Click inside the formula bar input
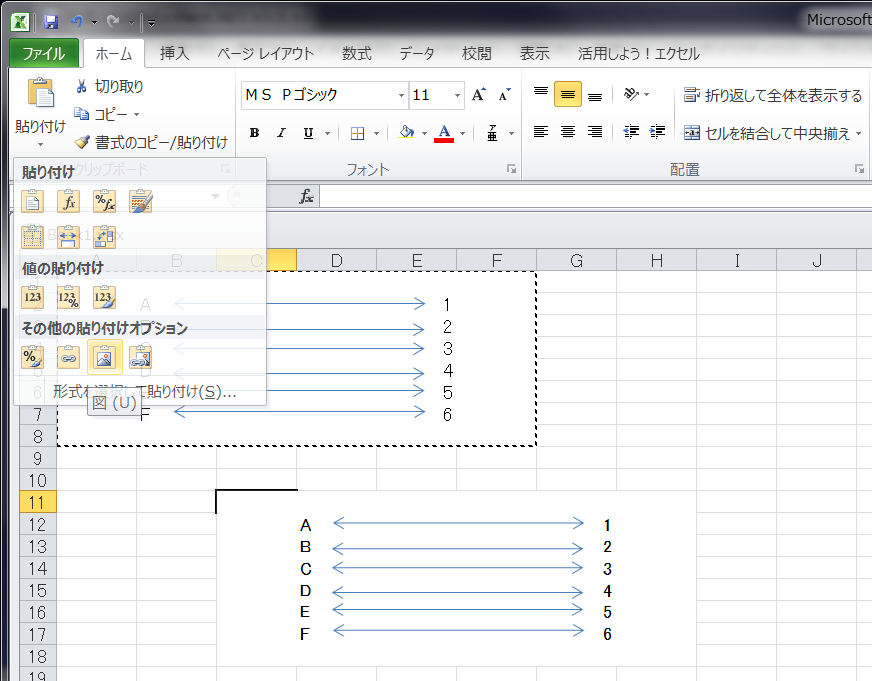872x681 pixels. click(595, 196)
